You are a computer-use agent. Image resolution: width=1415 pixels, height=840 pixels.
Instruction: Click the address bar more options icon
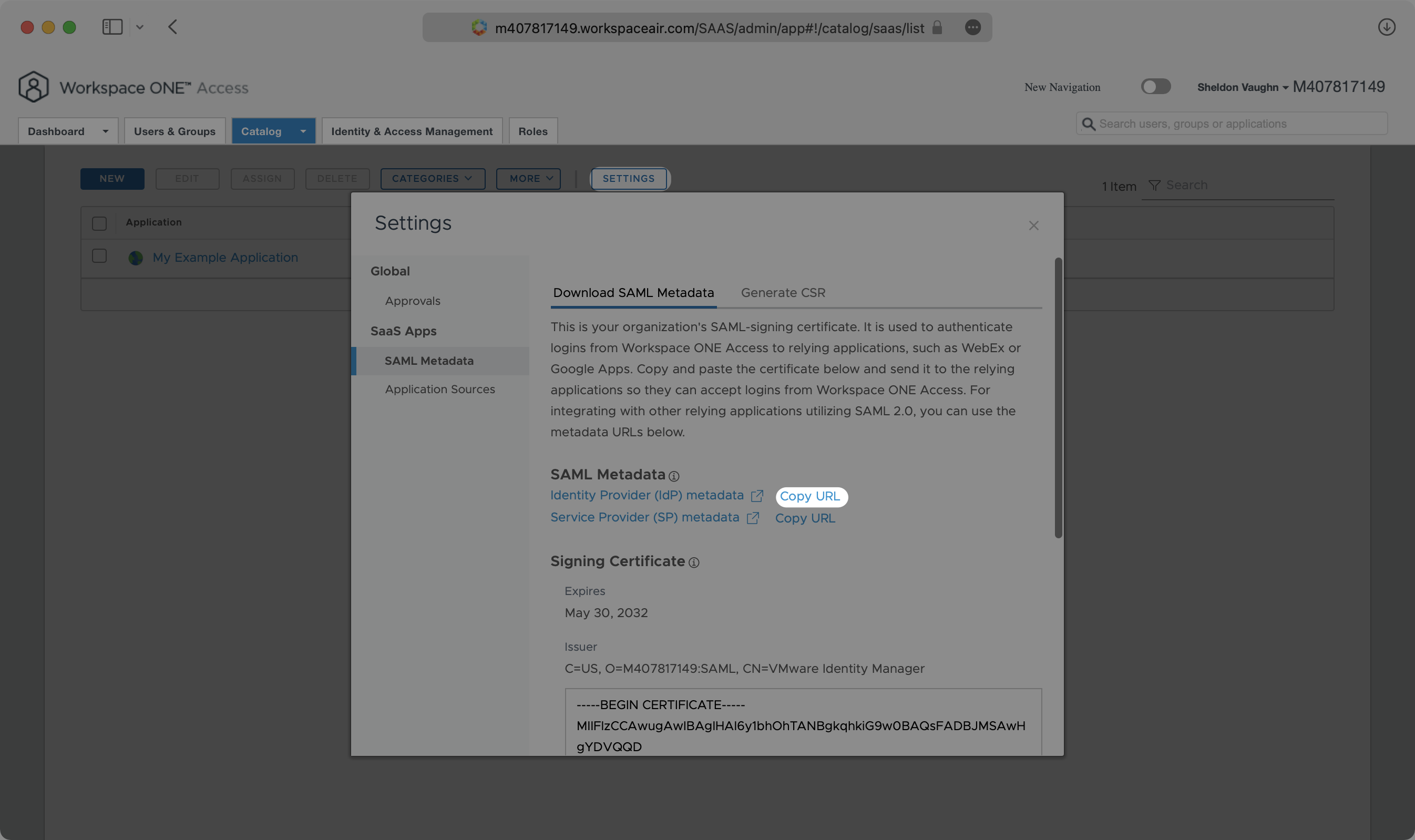(972, 28)
